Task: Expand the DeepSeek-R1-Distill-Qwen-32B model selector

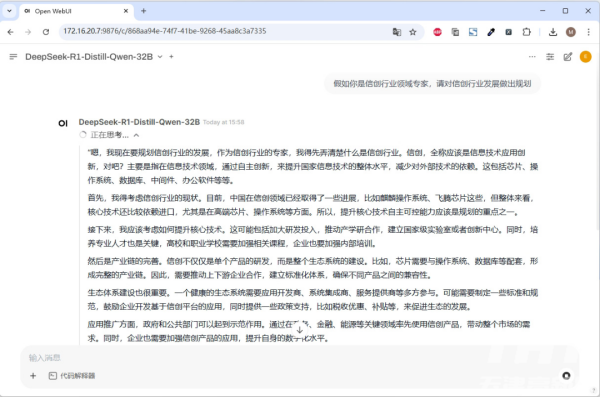Action: click(160, 57)
